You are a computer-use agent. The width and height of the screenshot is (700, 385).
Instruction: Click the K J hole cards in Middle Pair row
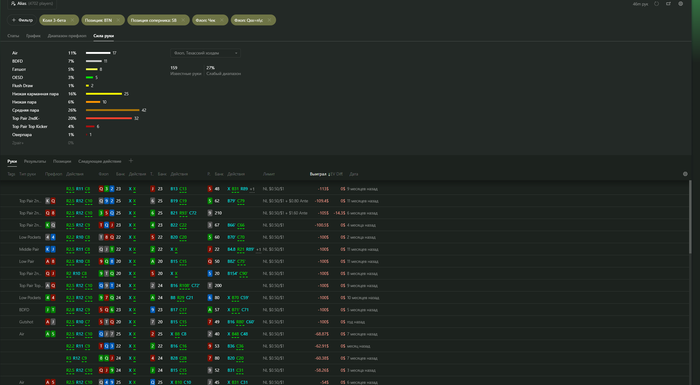[50, 249]
